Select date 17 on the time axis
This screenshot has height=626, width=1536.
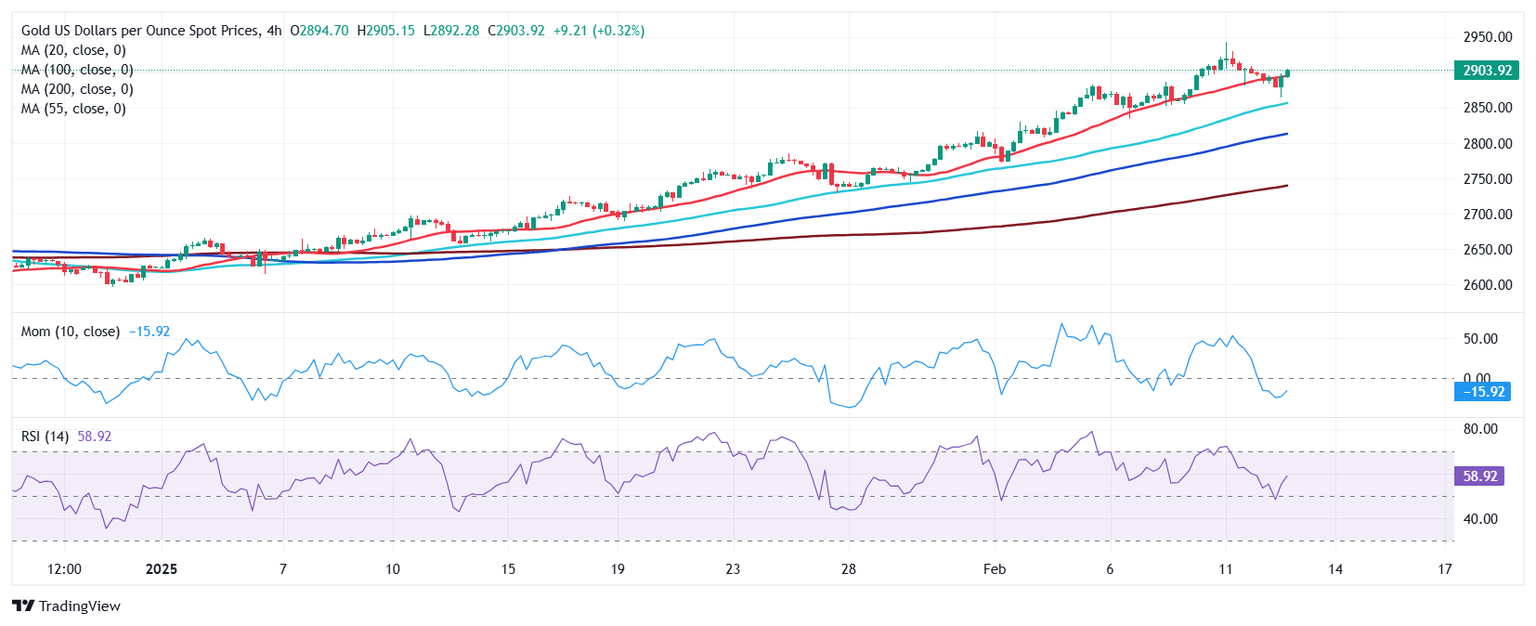[1444, 568]
